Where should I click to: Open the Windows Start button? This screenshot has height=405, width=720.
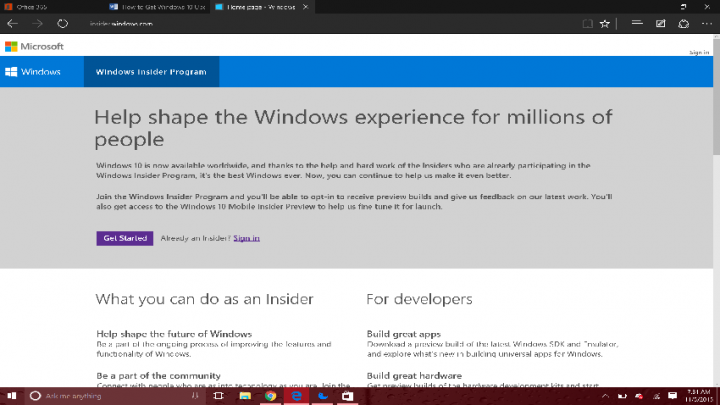(x=11, y=396)
